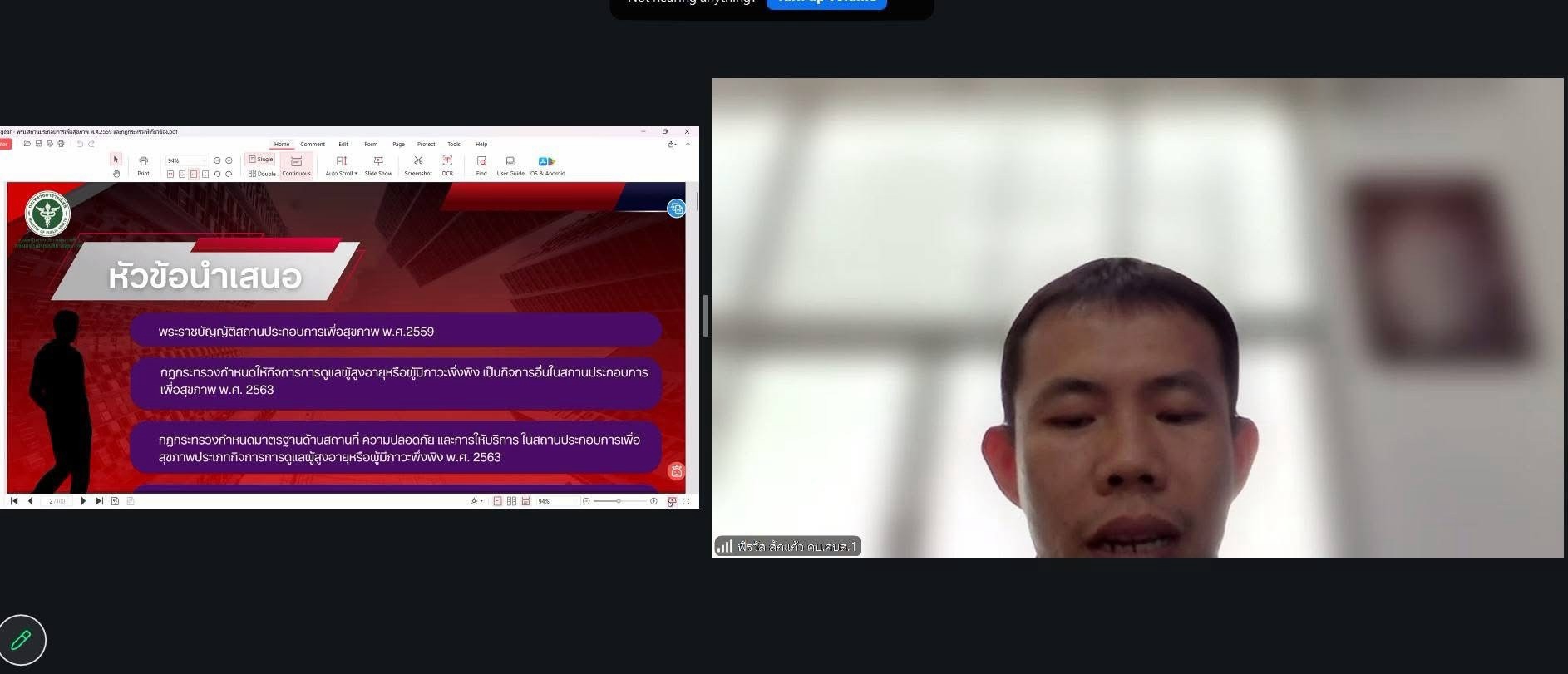Enable Single page view

click(260, 159)
